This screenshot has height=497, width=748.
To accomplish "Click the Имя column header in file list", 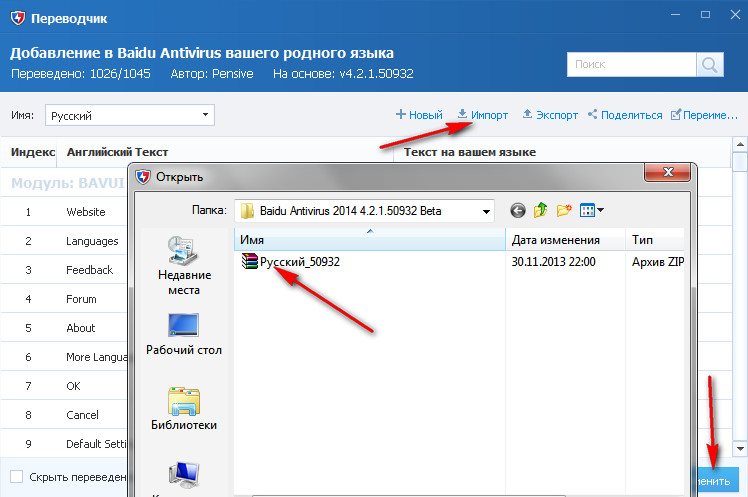I will [x=370, y=239].
